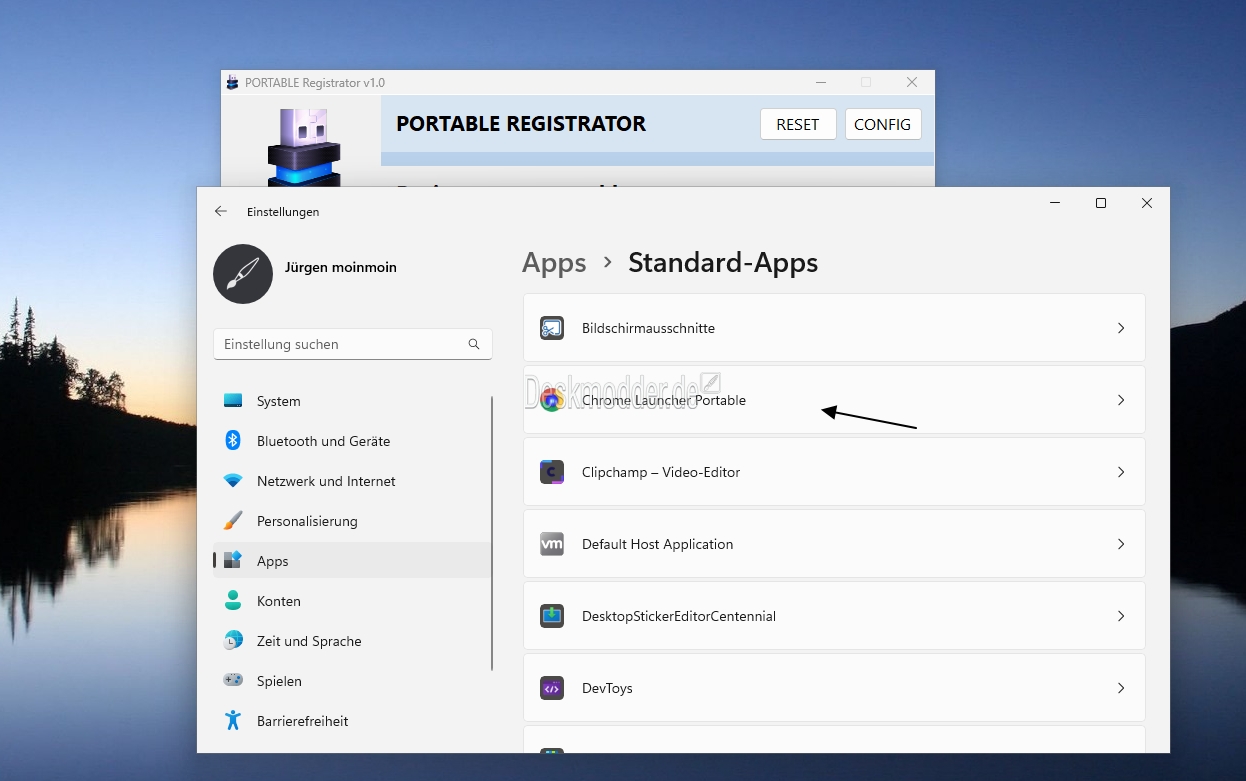
Task: Click the search magnifier icon
Action: [474, 344]
